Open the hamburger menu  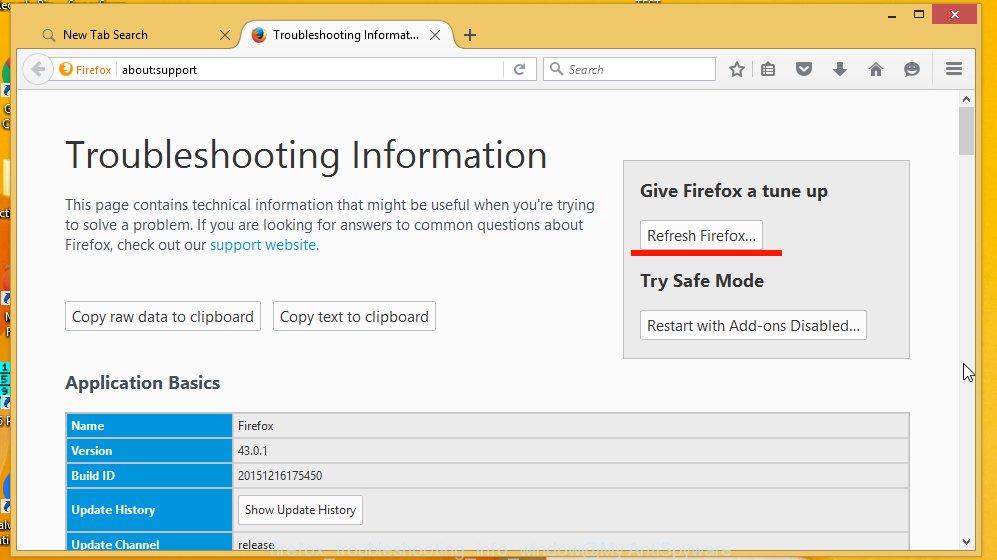953,69
